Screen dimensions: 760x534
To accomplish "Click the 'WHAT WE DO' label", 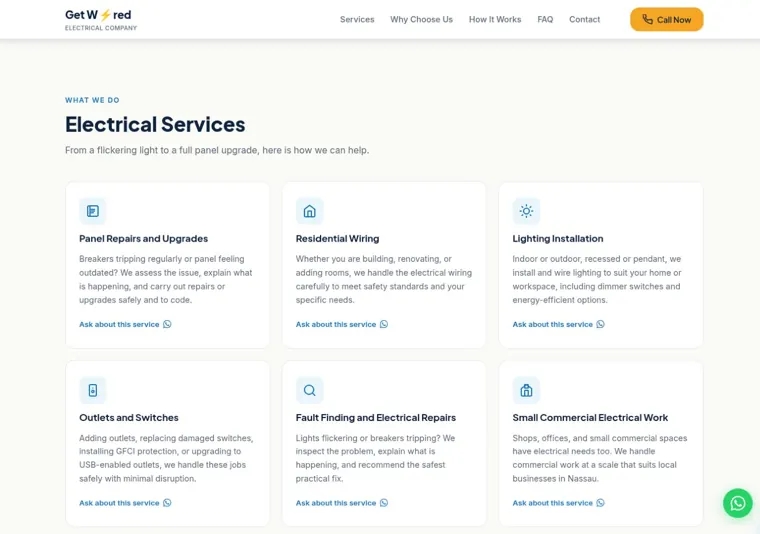I will point(92,100).
